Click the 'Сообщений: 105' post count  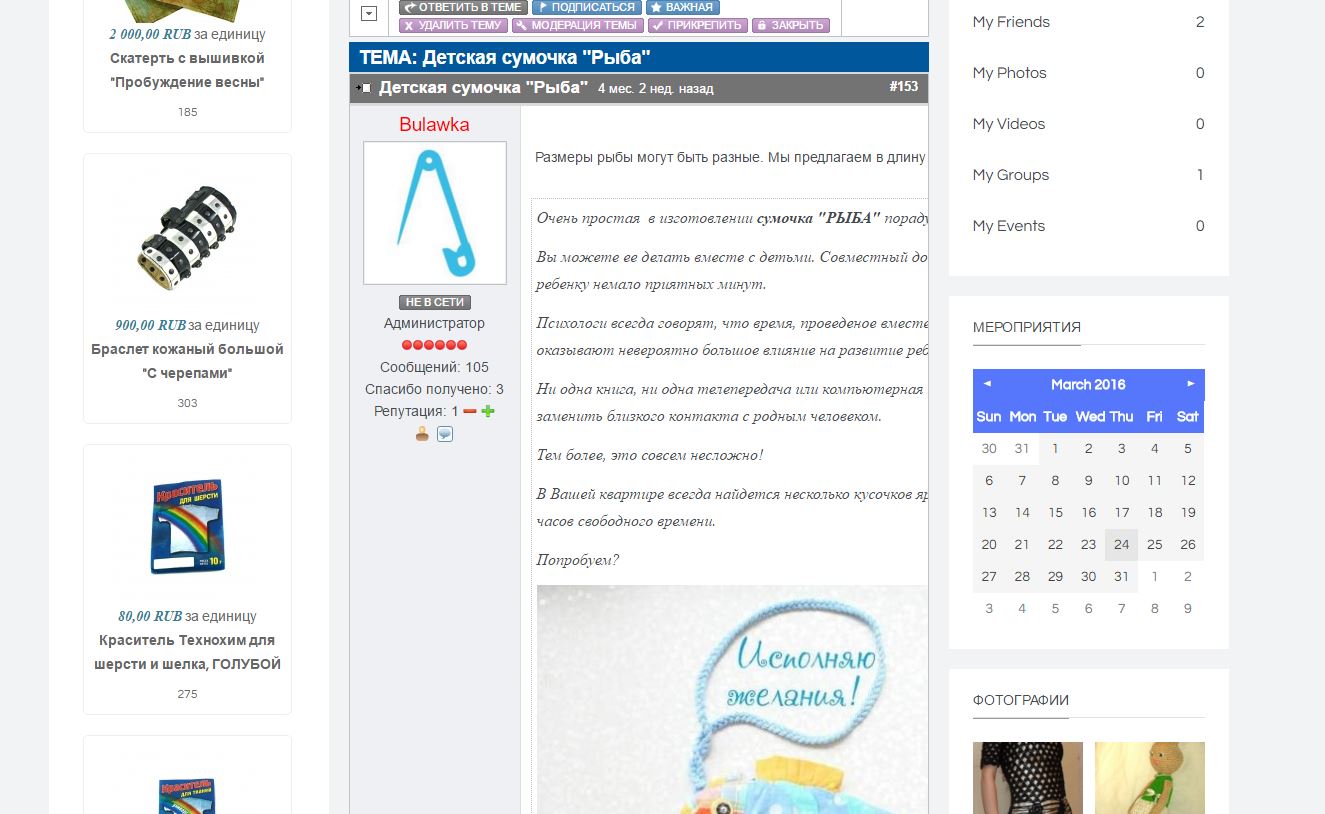coord(434,367)
